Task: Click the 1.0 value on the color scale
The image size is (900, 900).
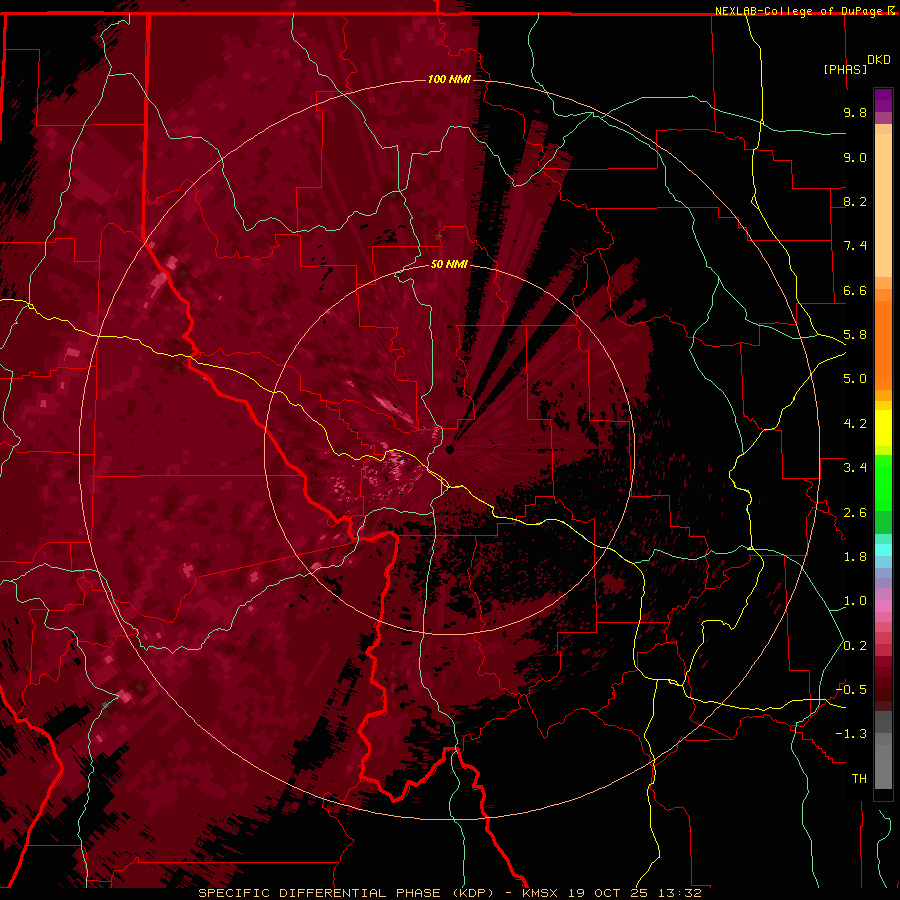Action: click(x=855, y=601)
